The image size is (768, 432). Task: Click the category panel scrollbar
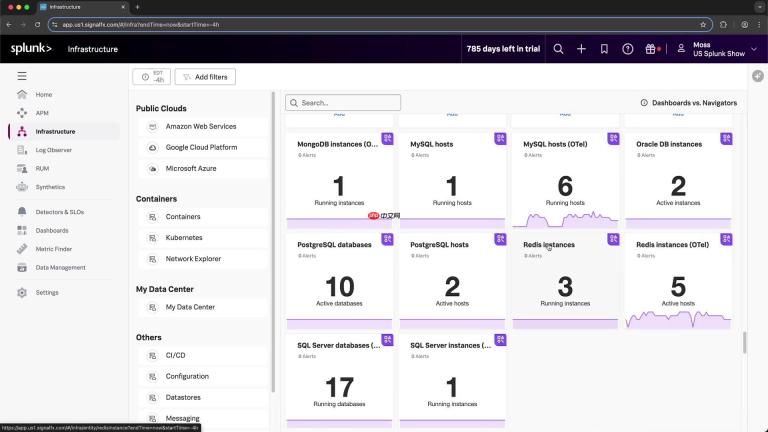pos(273,241)
